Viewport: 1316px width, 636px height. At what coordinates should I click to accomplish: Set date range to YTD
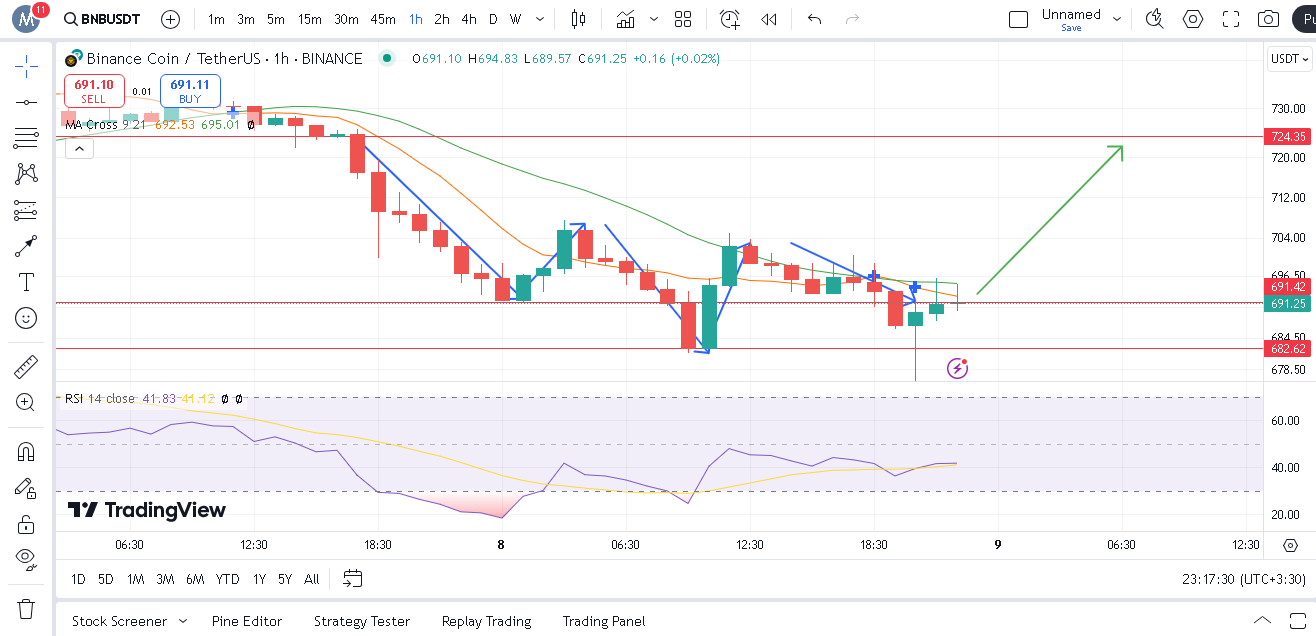point(228,579)
